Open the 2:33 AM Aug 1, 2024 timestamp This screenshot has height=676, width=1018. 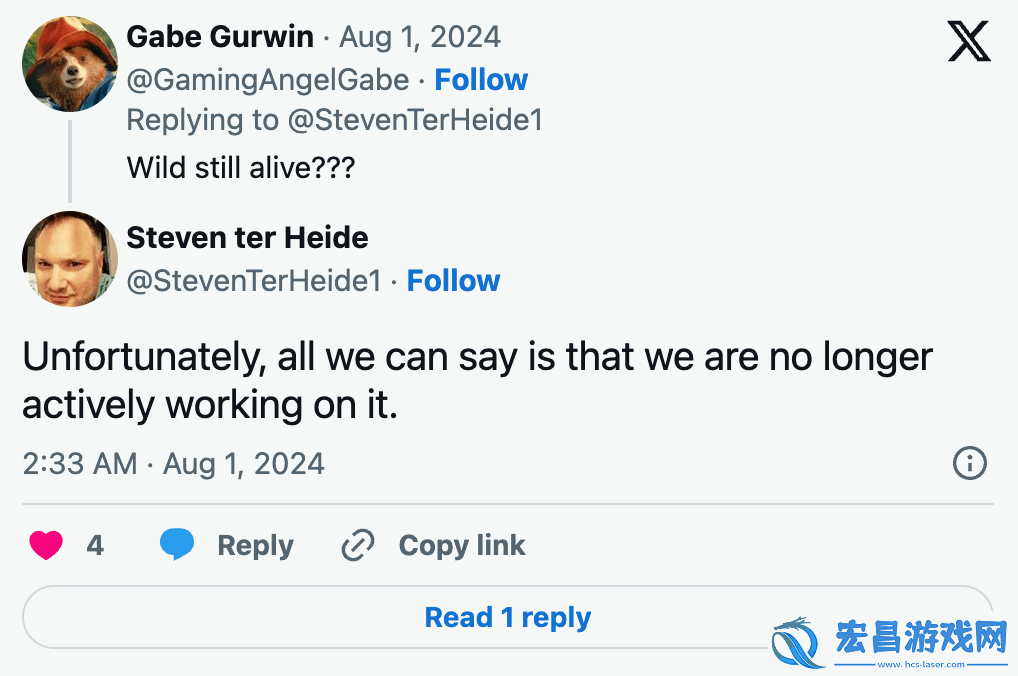[x=173, y=464]
